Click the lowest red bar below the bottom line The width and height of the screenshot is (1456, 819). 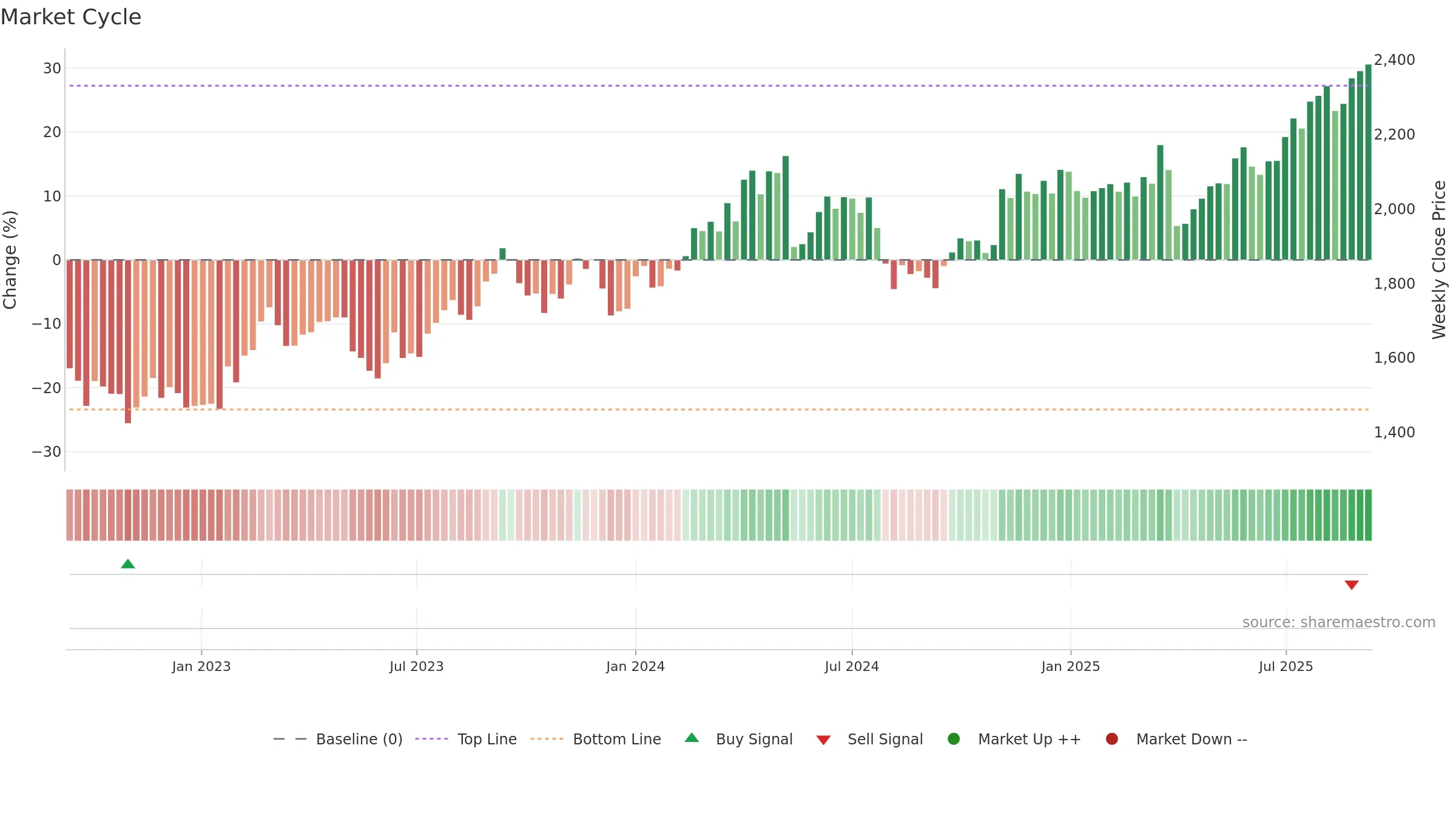[x=128, y=342]
